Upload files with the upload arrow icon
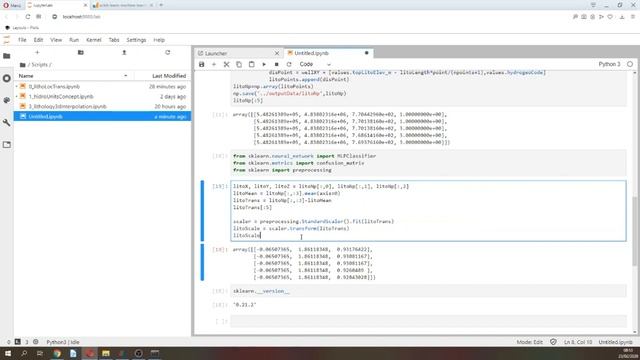The height and width of the screenshot is (360, 640). pos(124,53)
